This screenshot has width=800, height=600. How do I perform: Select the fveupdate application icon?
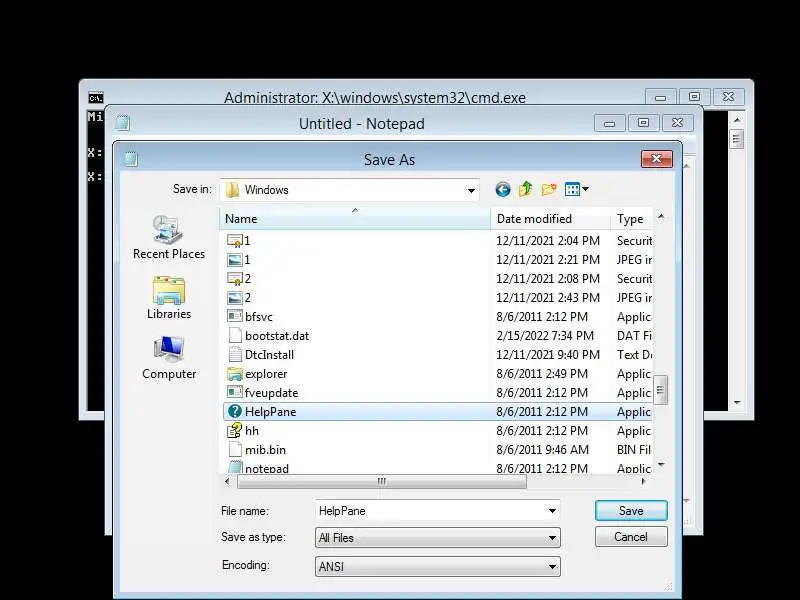(235, 392)
